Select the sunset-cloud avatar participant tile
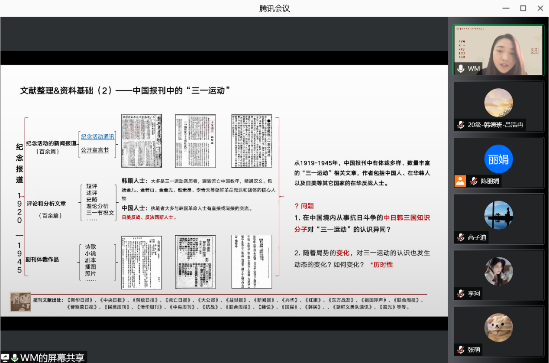 pyautogui.click(x=499, y=106)
